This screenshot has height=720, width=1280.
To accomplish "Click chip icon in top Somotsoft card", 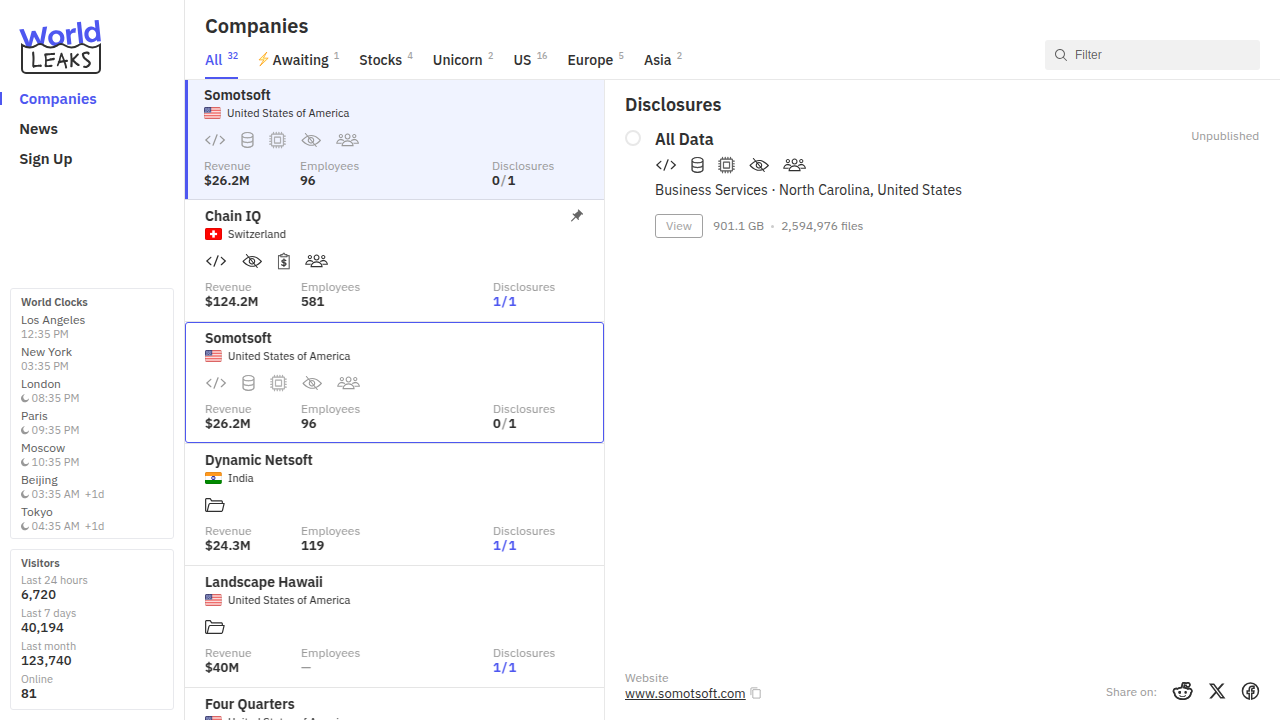I will coord(278,140).
